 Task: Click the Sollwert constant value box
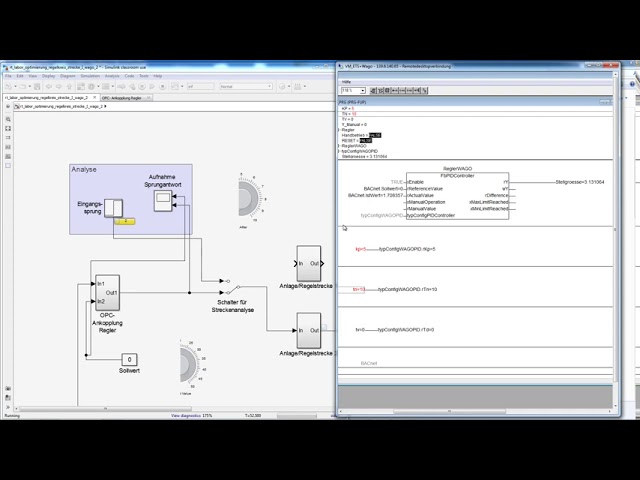(x=128, y=359)
